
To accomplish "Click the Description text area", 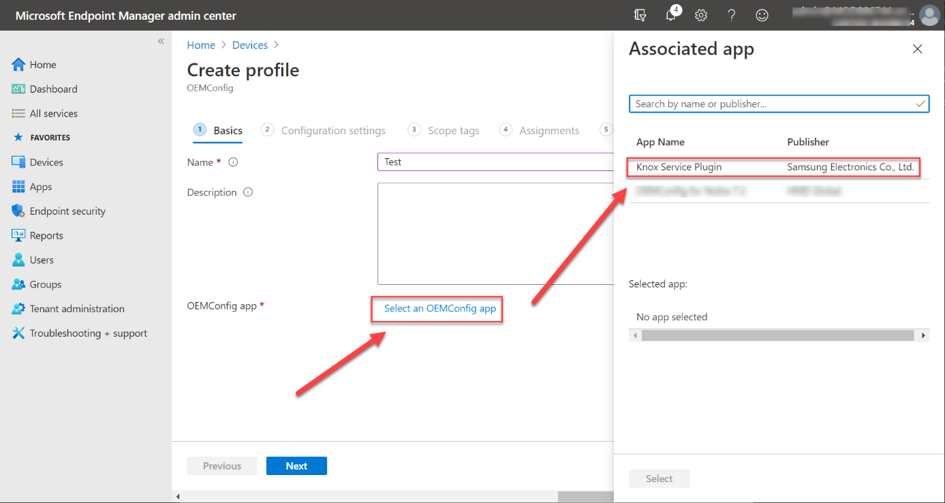I will pyautogui.click(x=495, y=234).
